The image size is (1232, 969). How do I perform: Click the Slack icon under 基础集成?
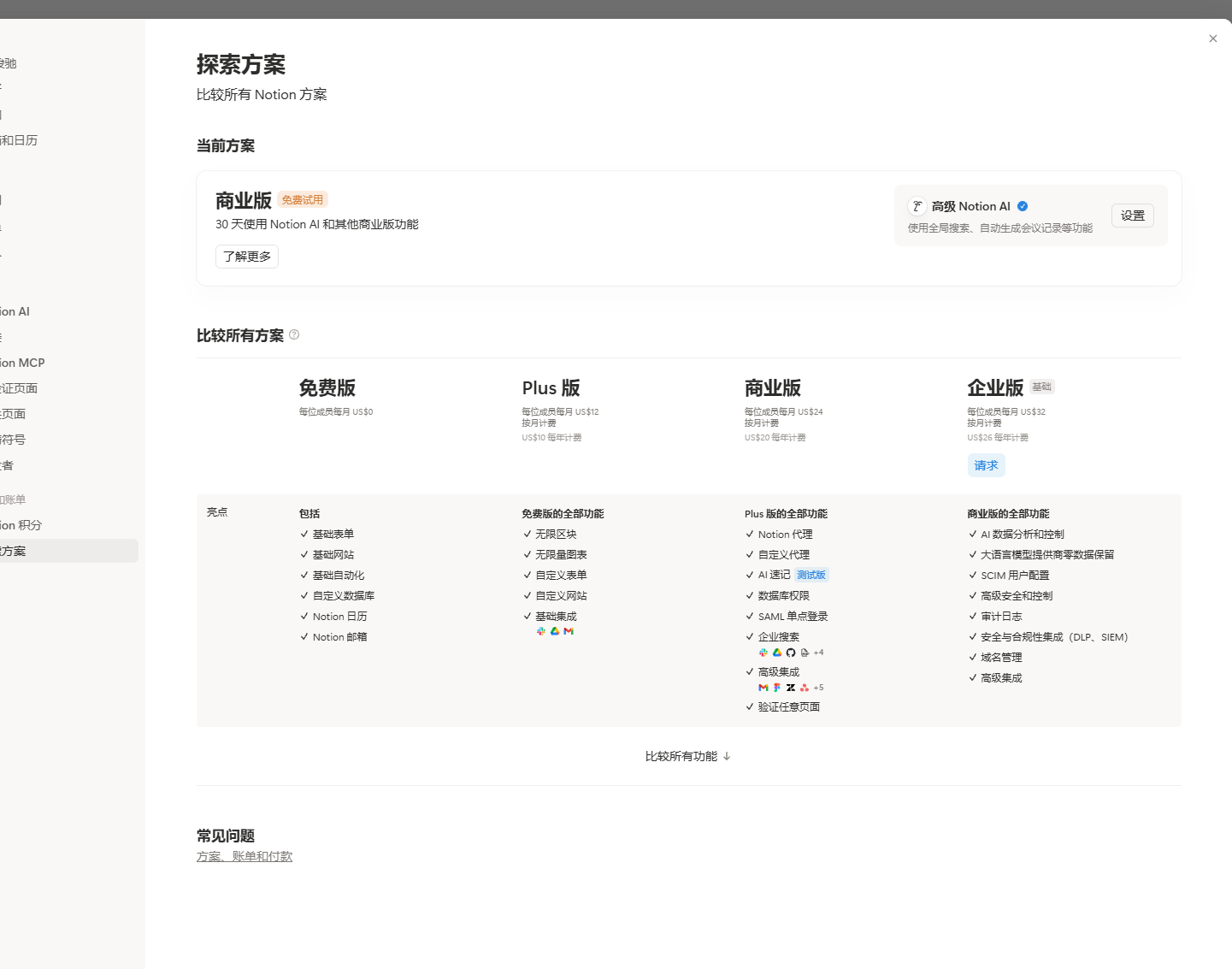click(541, 631)
